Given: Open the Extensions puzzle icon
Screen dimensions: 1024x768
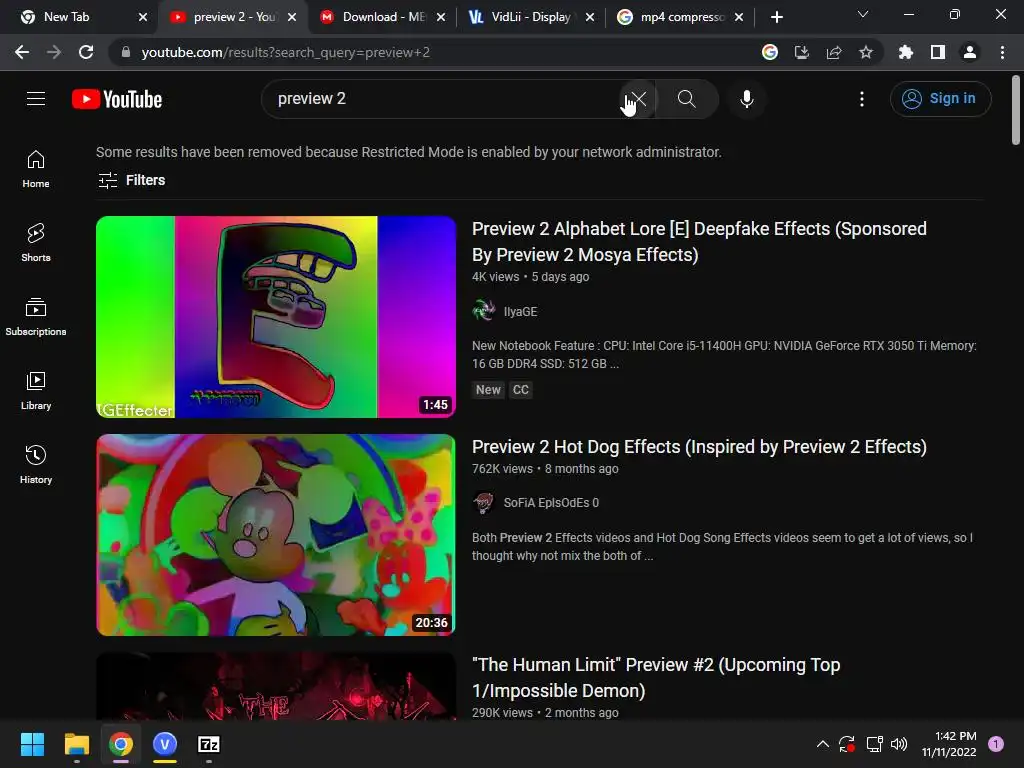Looking at the screenshot, I should tap(905, 52).
